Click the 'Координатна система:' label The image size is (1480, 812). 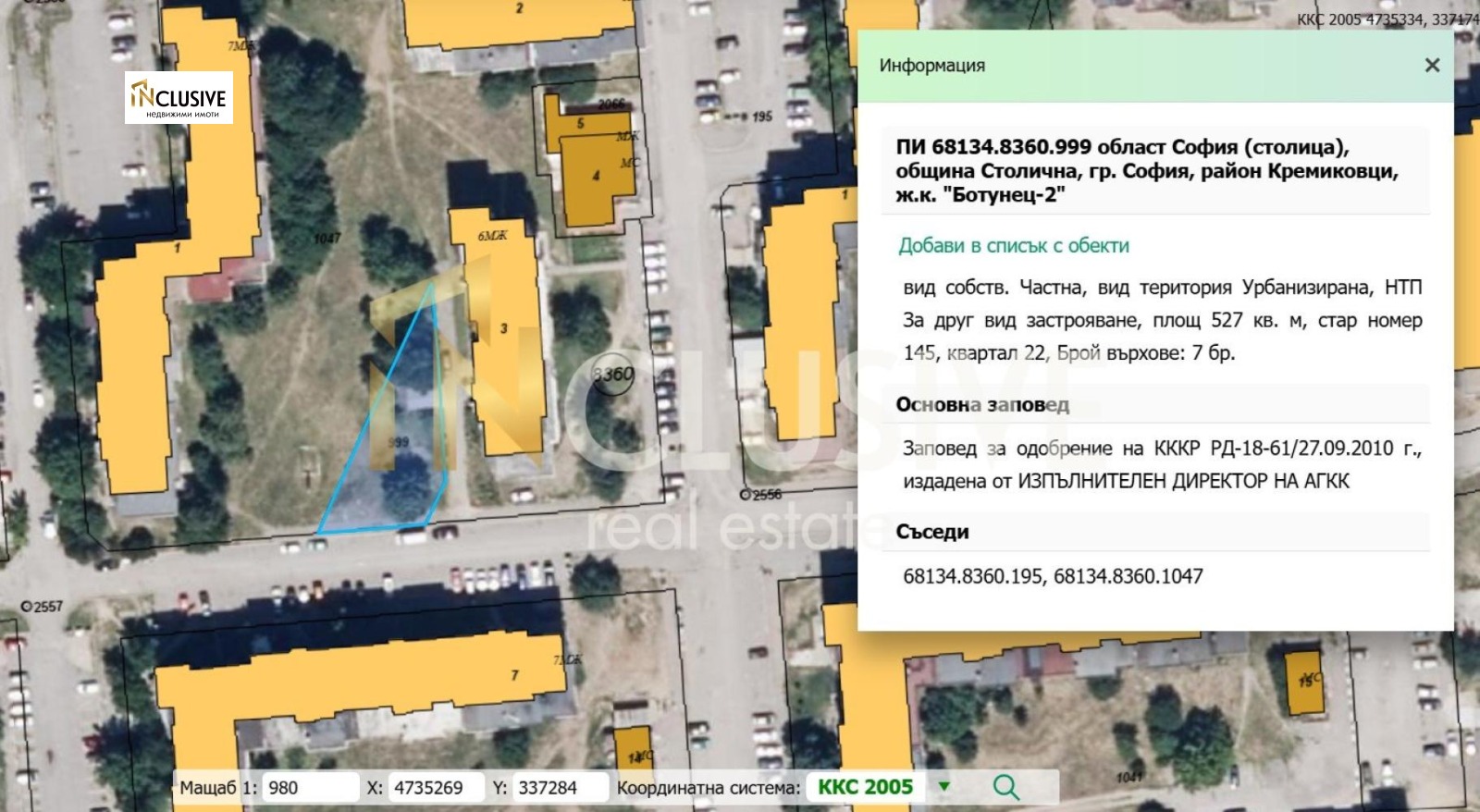point(709,788)
